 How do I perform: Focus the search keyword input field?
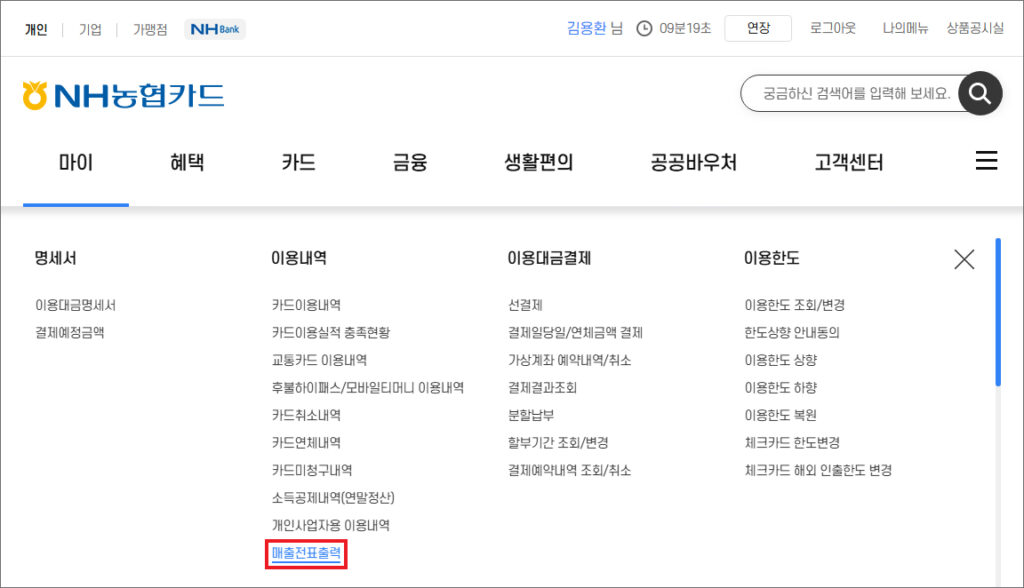tap(856, 93)
